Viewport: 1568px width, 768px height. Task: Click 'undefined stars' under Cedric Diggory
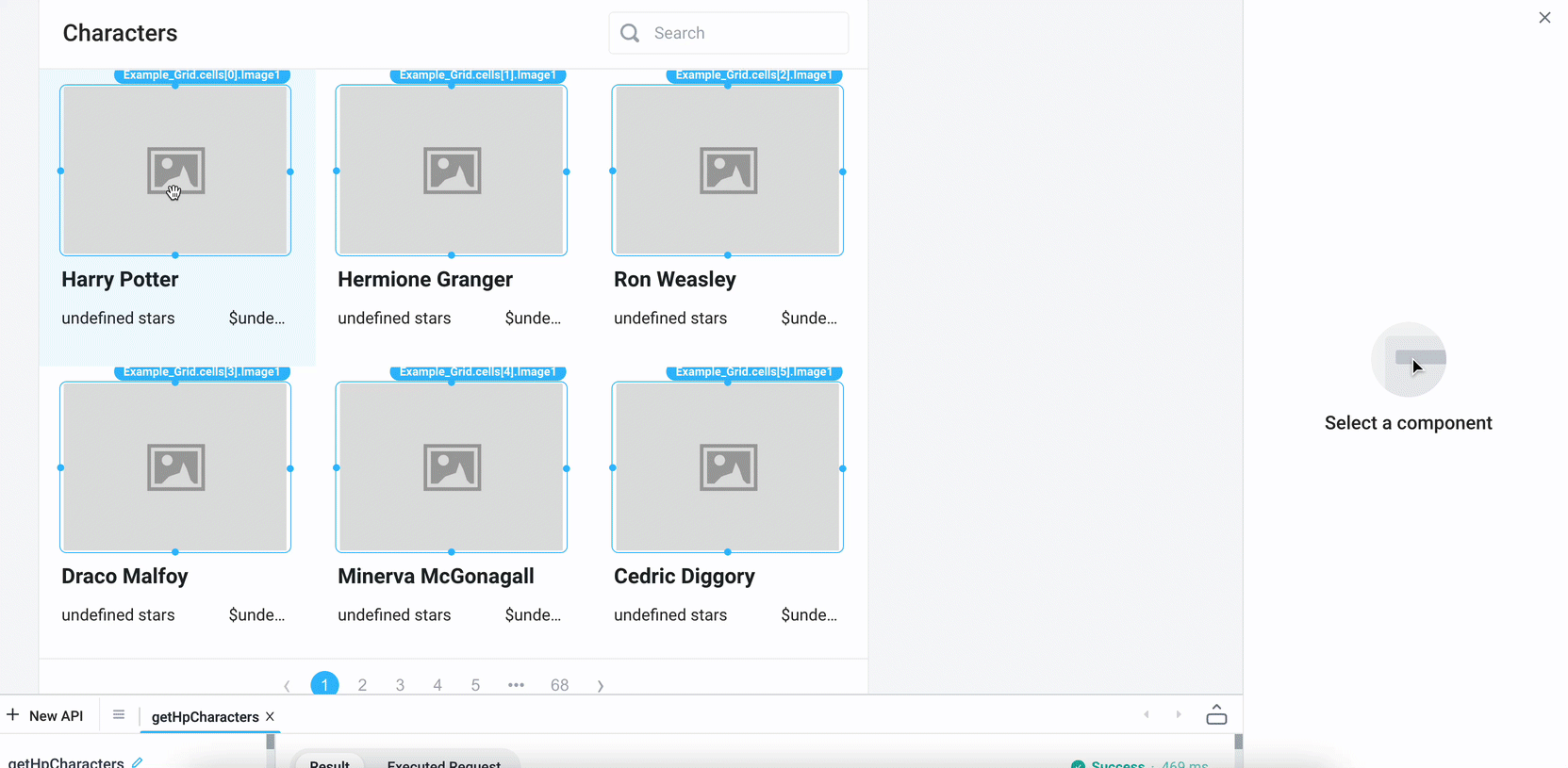coord(670,615)
